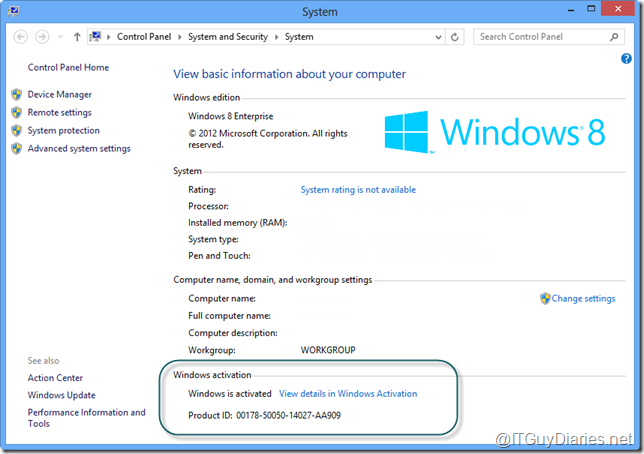Image resolution: width=644 pixels, height=454 pixels.
Task: Click shield icon beside Advanced system settings
Action: coord(16,148)
